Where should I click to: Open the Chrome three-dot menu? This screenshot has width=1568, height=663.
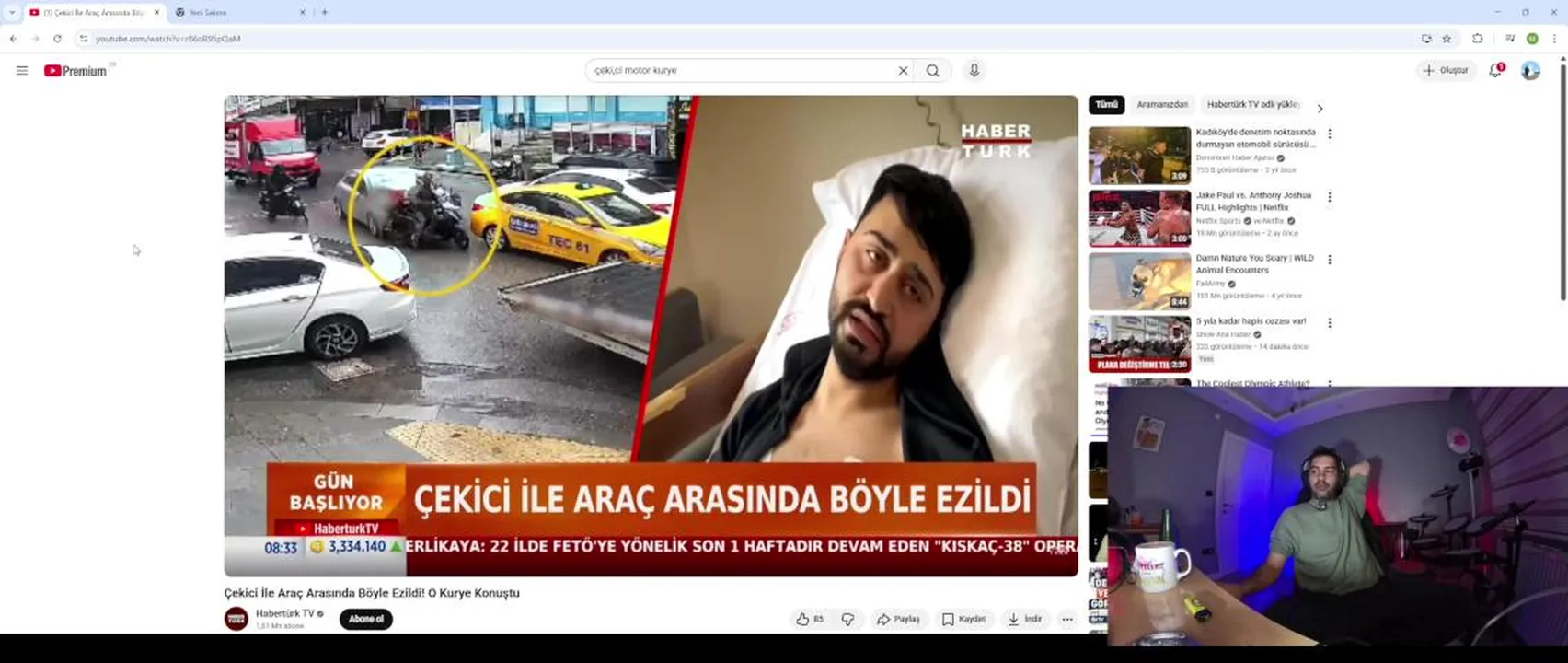(x=1554, y=39)
